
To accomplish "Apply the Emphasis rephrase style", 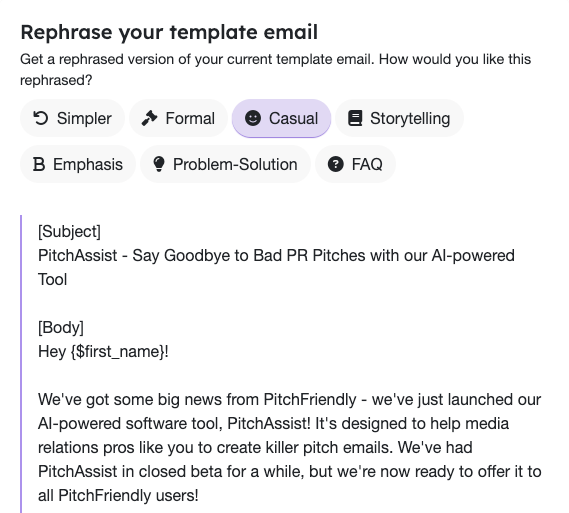I will [x=78, y=164].
